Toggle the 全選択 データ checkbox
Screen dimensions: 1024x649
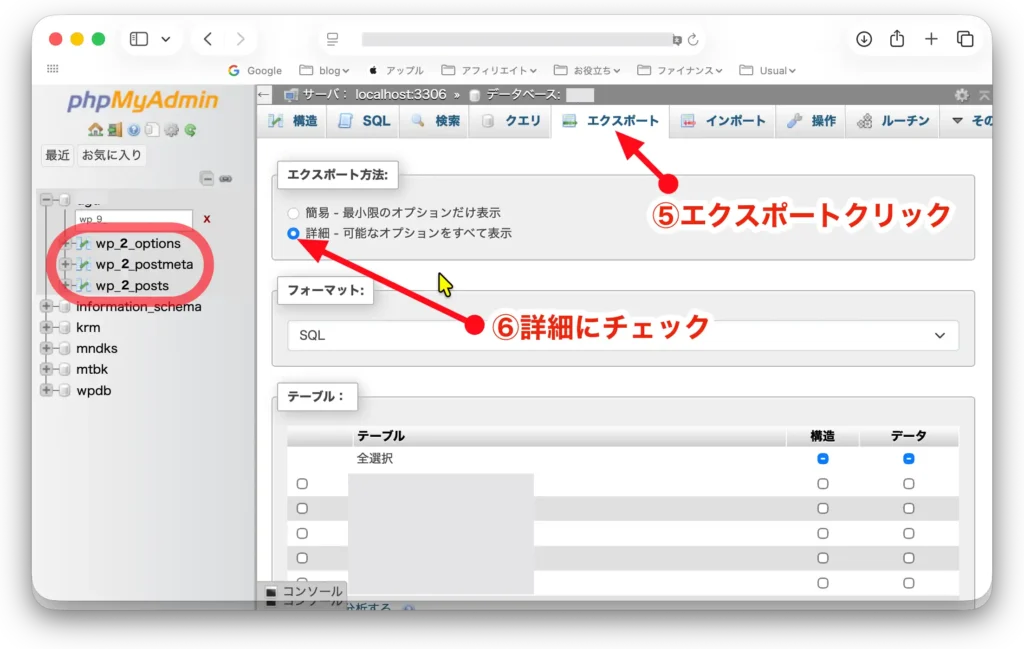pos(908,458)
